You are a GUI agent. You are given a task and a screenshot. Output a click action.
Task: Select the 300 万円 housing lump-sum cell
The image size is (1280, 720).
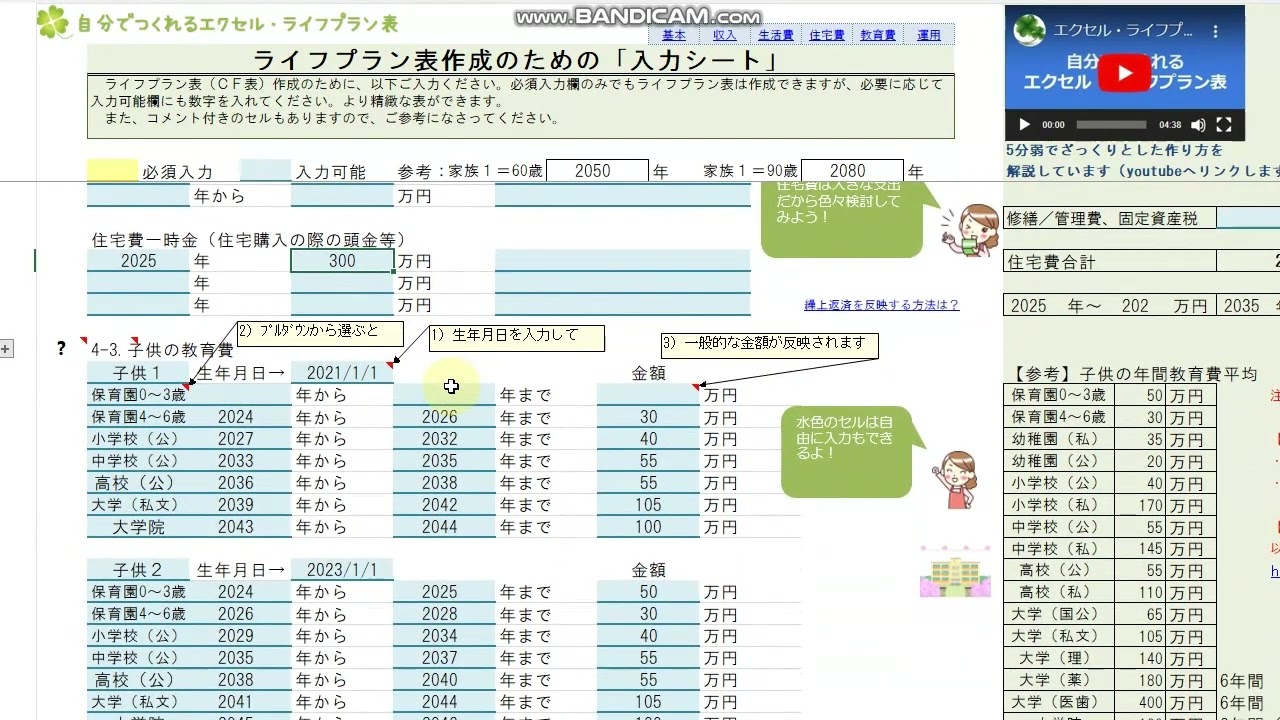click(x=343, y=260)
